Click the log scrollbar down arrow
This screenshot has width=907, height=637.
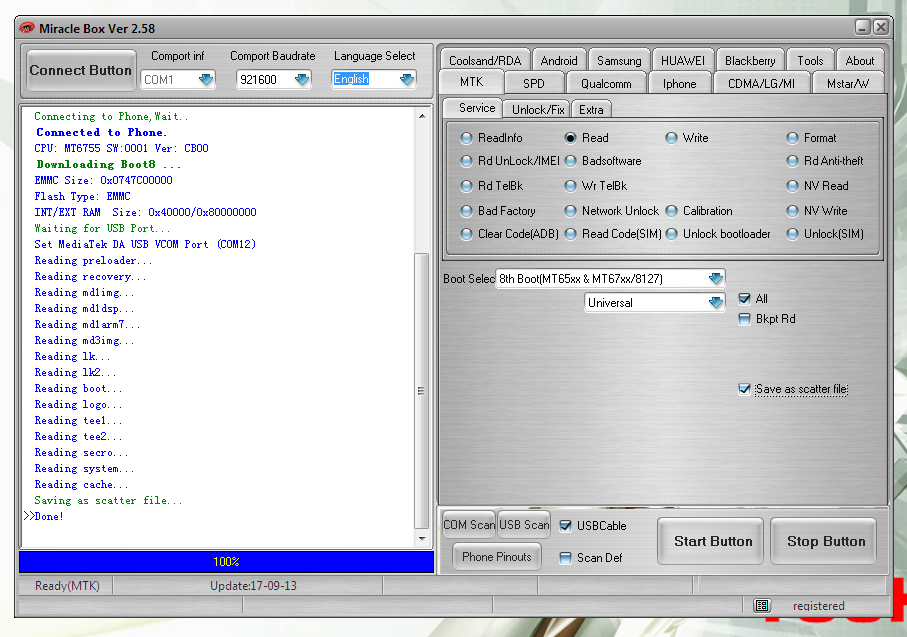pos(422,539)
